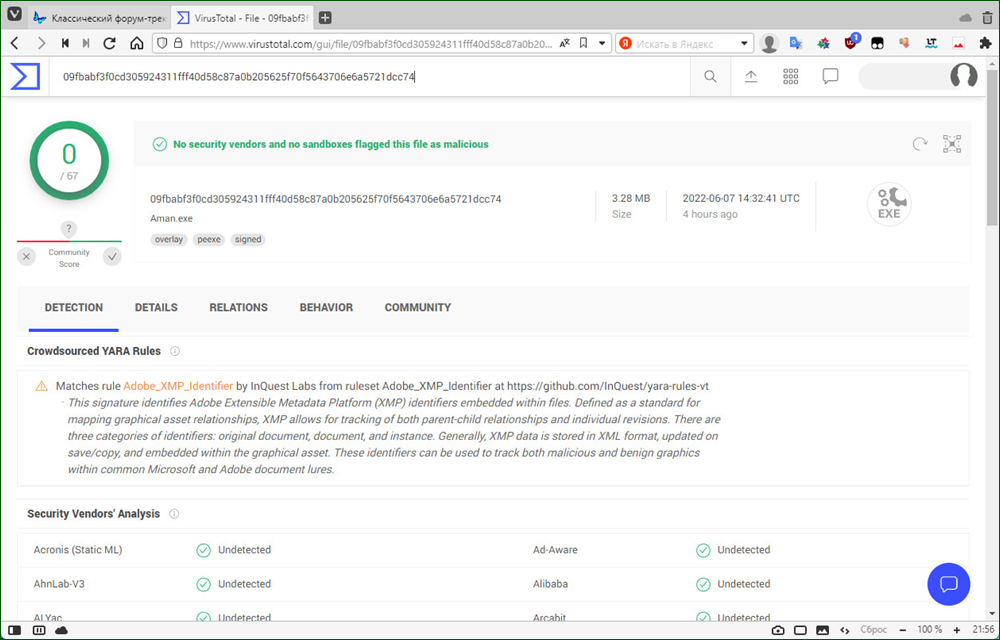The image size is (1000, 640).
Task: Capture the page with the camera icon
Action: (778, 630)
